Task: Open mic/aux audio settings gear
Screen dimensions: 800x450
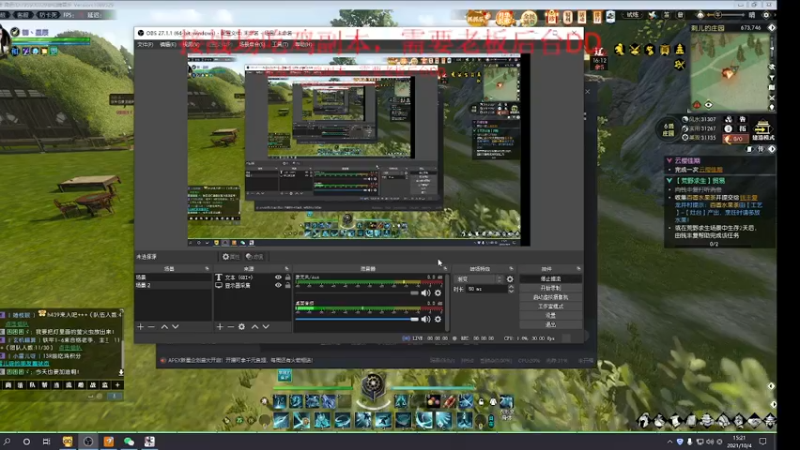Action: tap(438, 293)
